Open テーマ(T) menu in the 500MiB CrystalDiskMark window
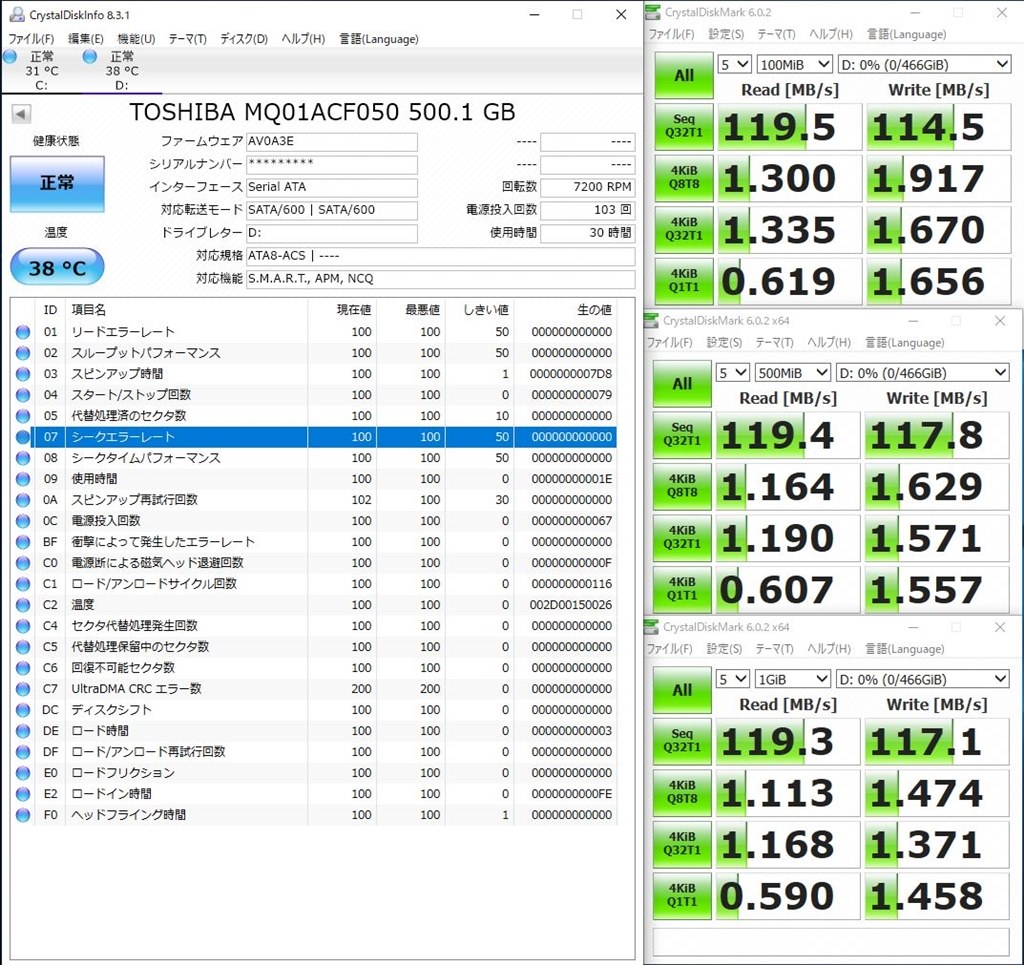The width and height of the screenshot is (1024, 965). 775,343
